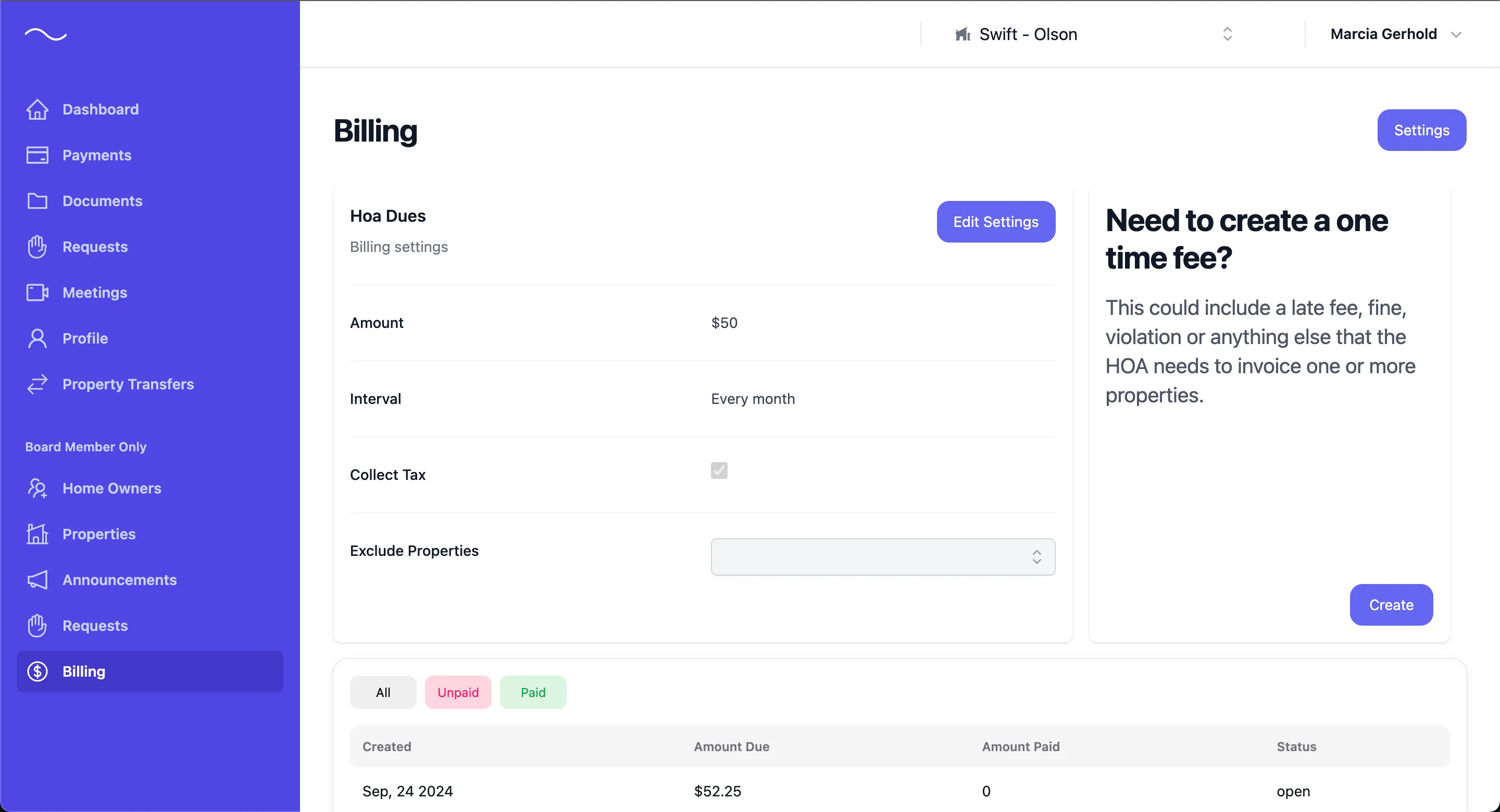Open Documents via the folder icon
This screenshot has height=812, width=1500.
pyautogui.click(x=37, y=201)
